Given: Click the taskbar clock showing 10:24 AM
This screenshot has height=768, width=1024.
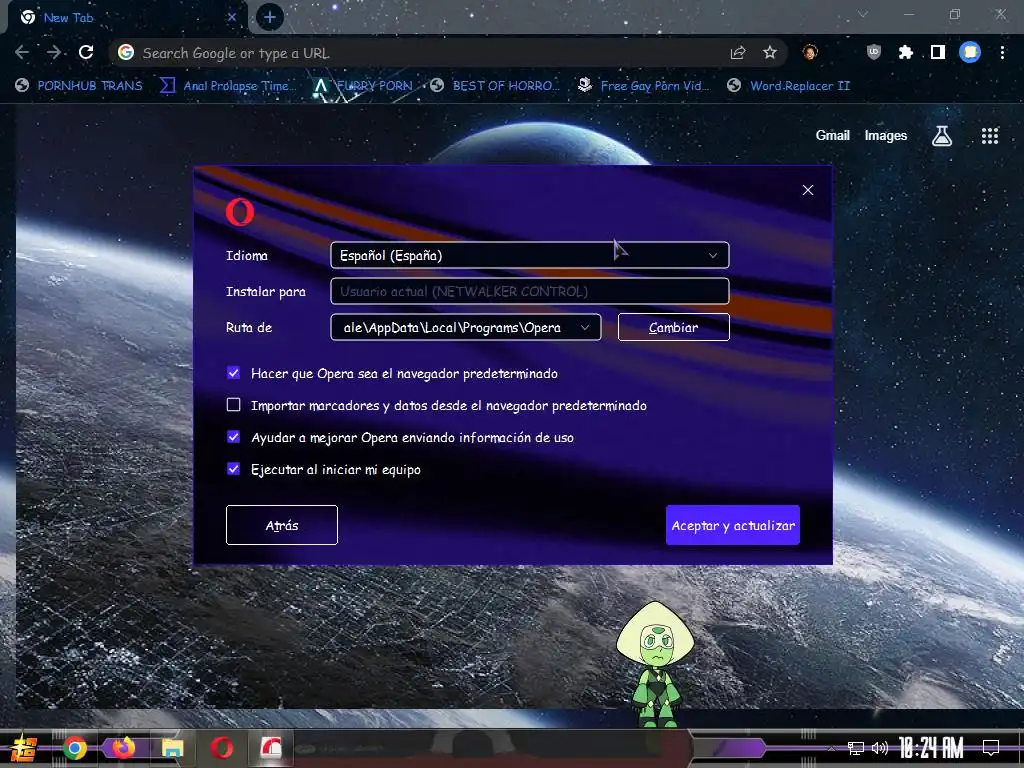Looking at the screenshot, I should [931, 748].
